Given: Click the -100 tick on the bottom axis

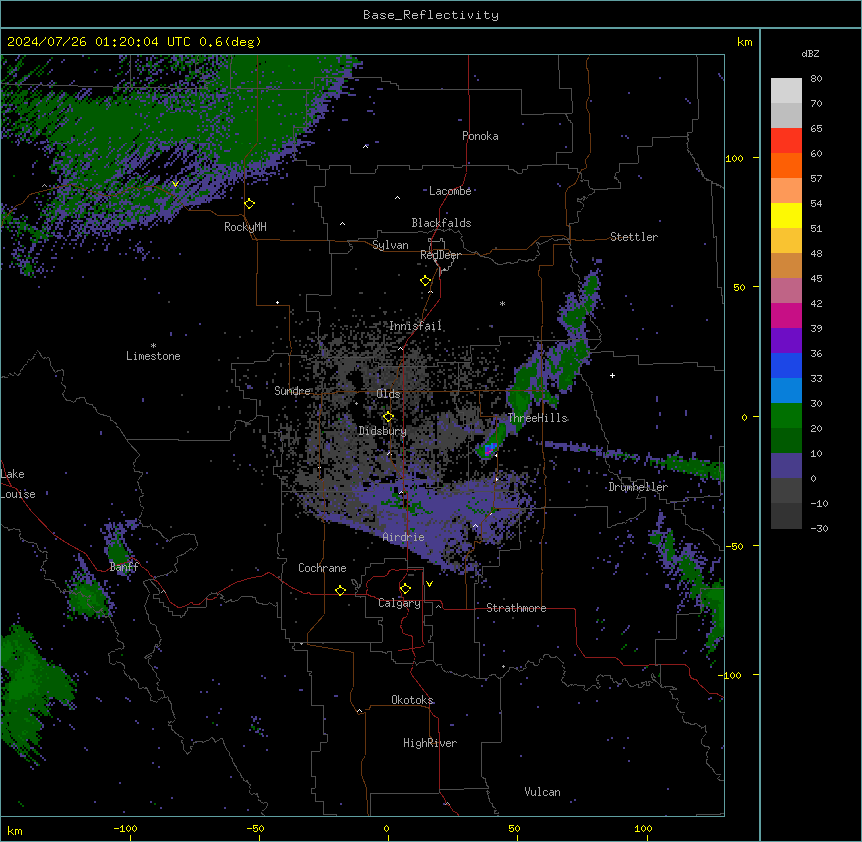Looking at the screenshot, I should click(125, 828).
